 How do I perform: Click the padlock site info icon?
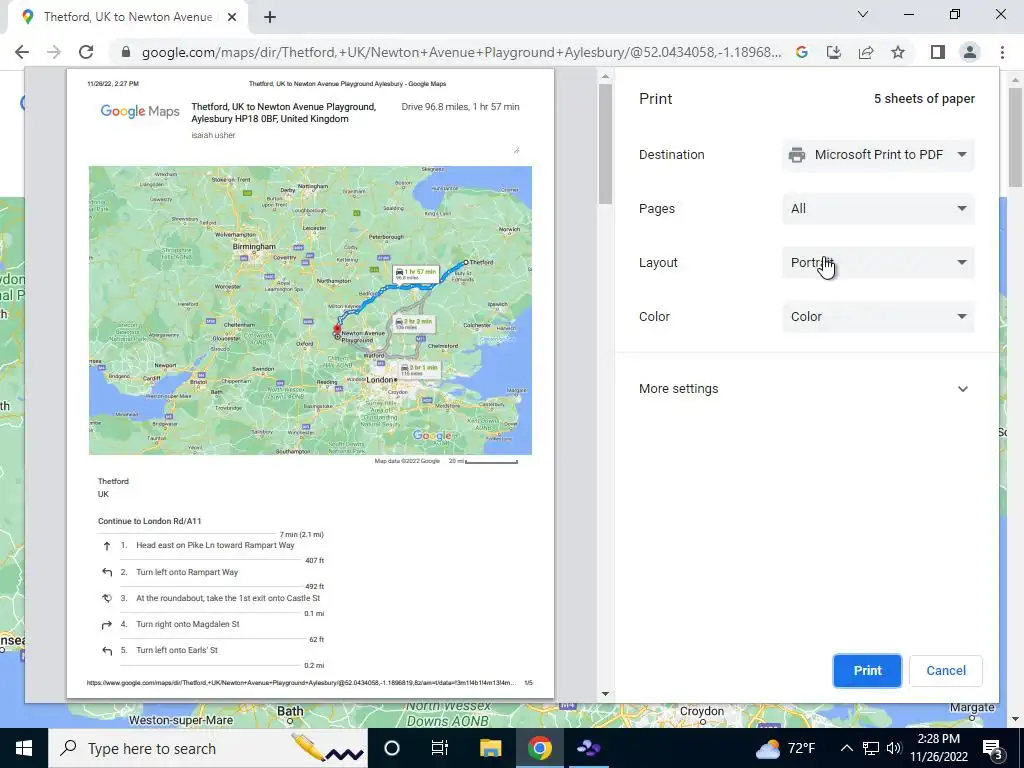point(126,52)
